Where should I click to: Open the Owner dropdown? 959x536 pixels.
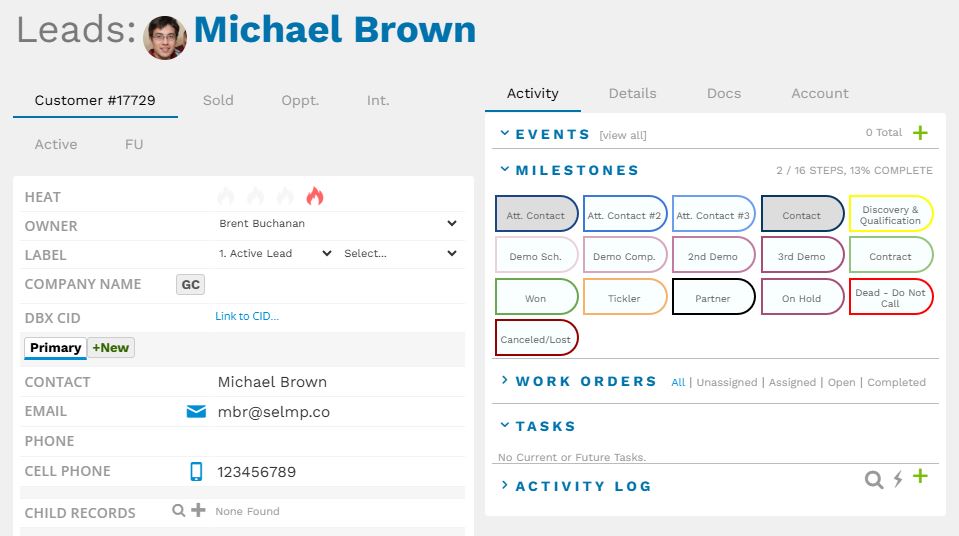click(x=337, y=224)
